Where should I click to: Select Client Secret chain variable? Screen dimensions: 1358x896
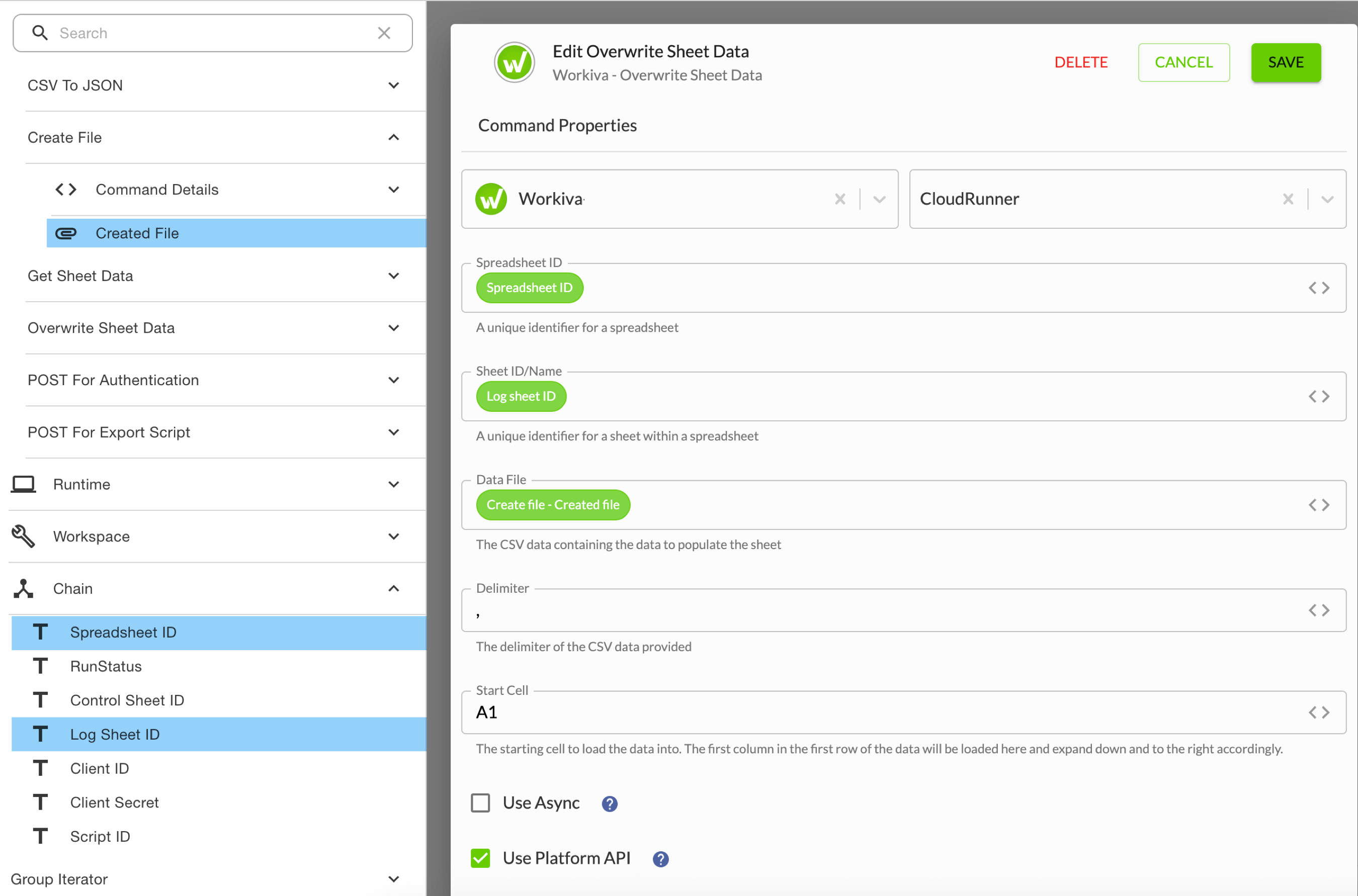pos(218,802)
